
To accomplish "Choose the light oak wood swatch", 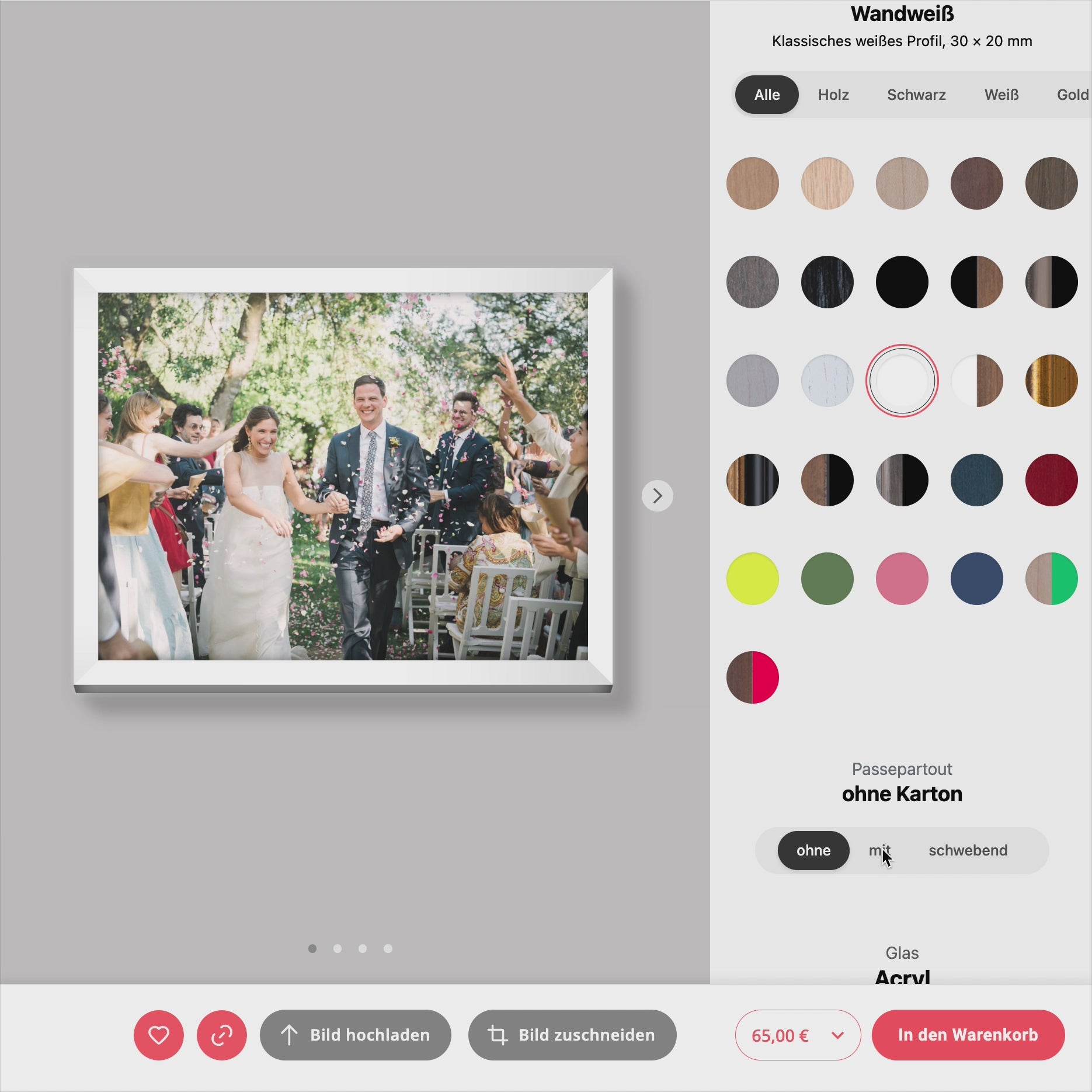I will click(x=827, y=183).
